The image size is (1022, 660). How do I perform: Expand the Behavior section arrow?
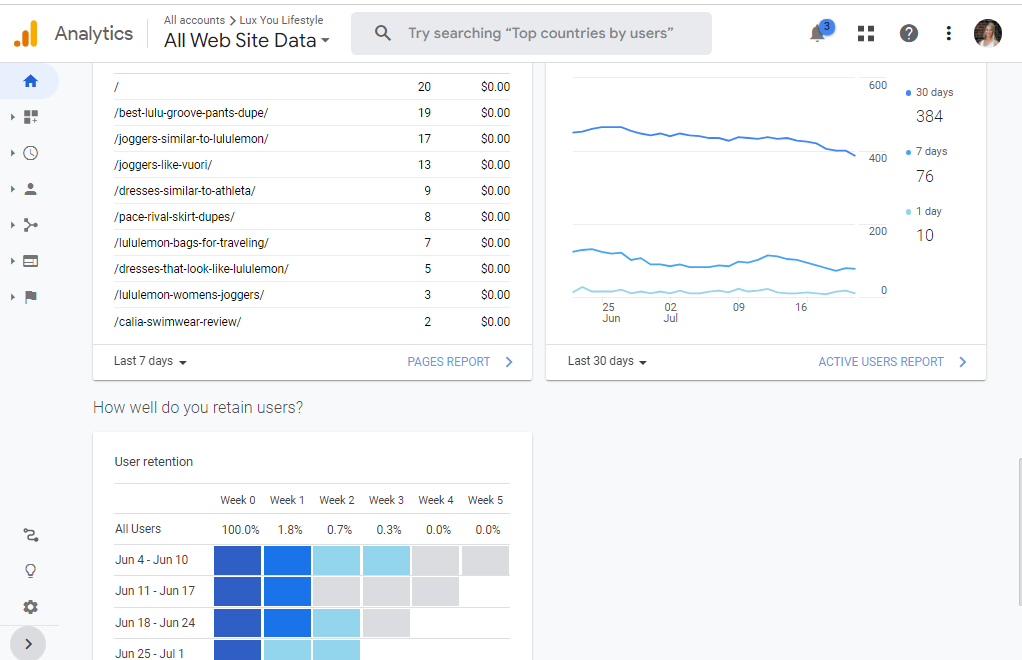(12, 261)
